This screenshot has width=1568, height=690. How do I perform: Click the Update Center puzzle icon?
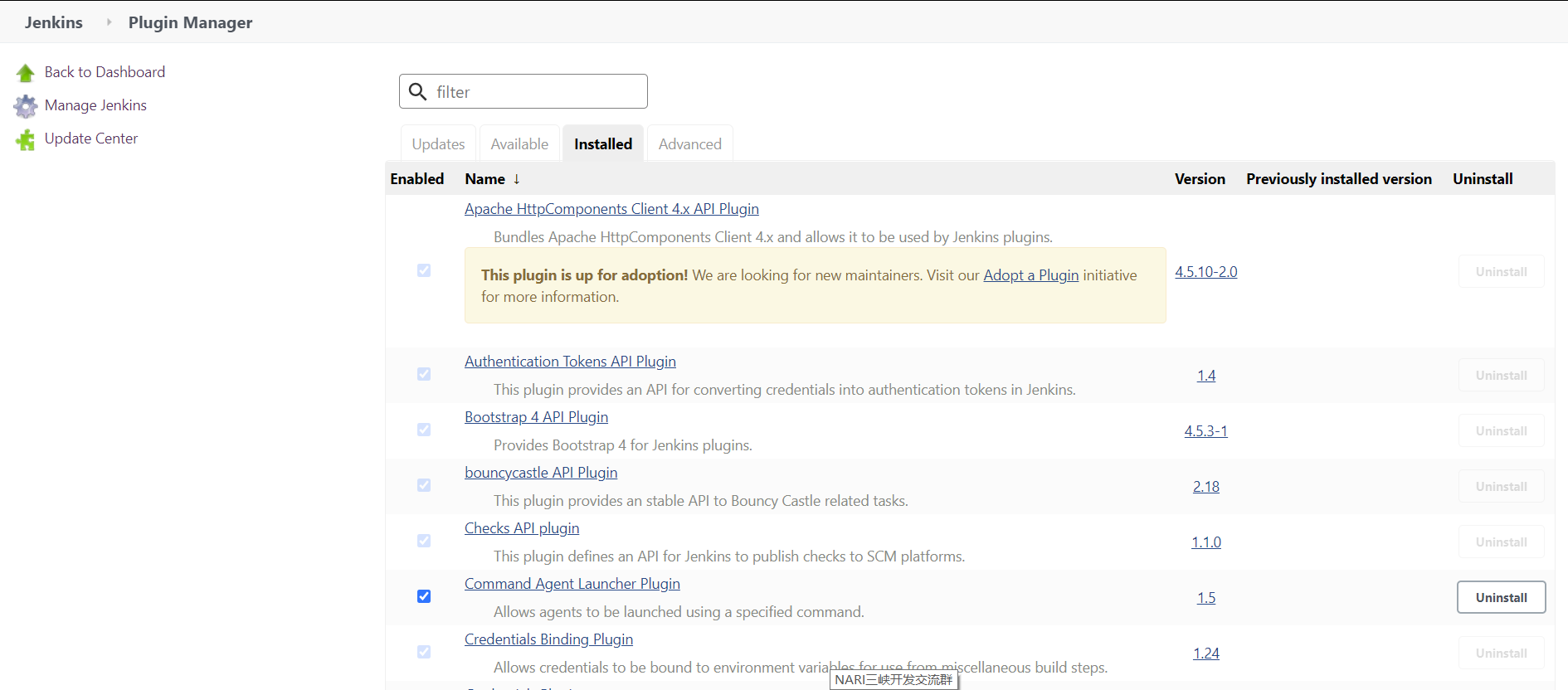pyautogui.click(x=26, y=139)
